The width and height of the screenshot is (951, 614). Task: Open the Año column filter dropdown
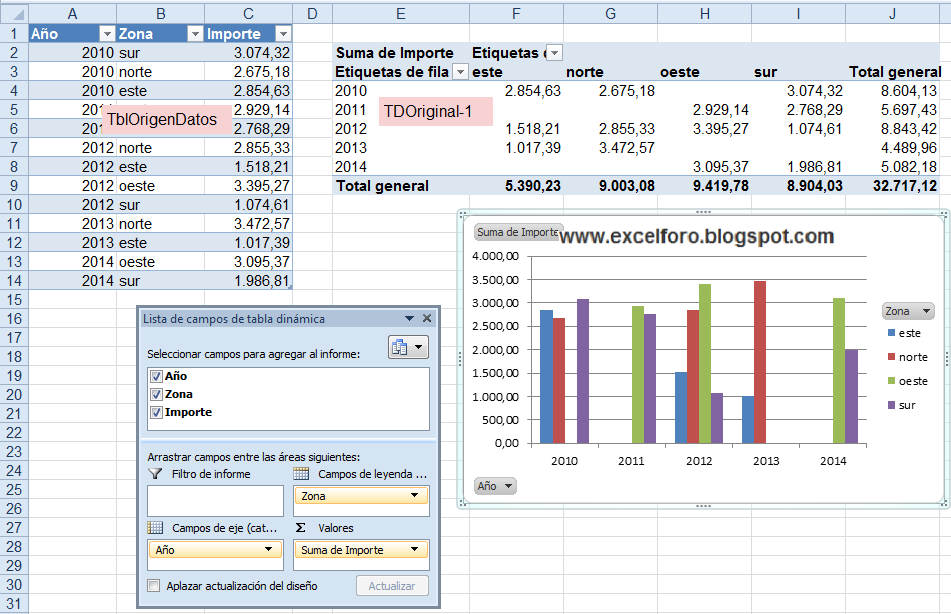106,33
